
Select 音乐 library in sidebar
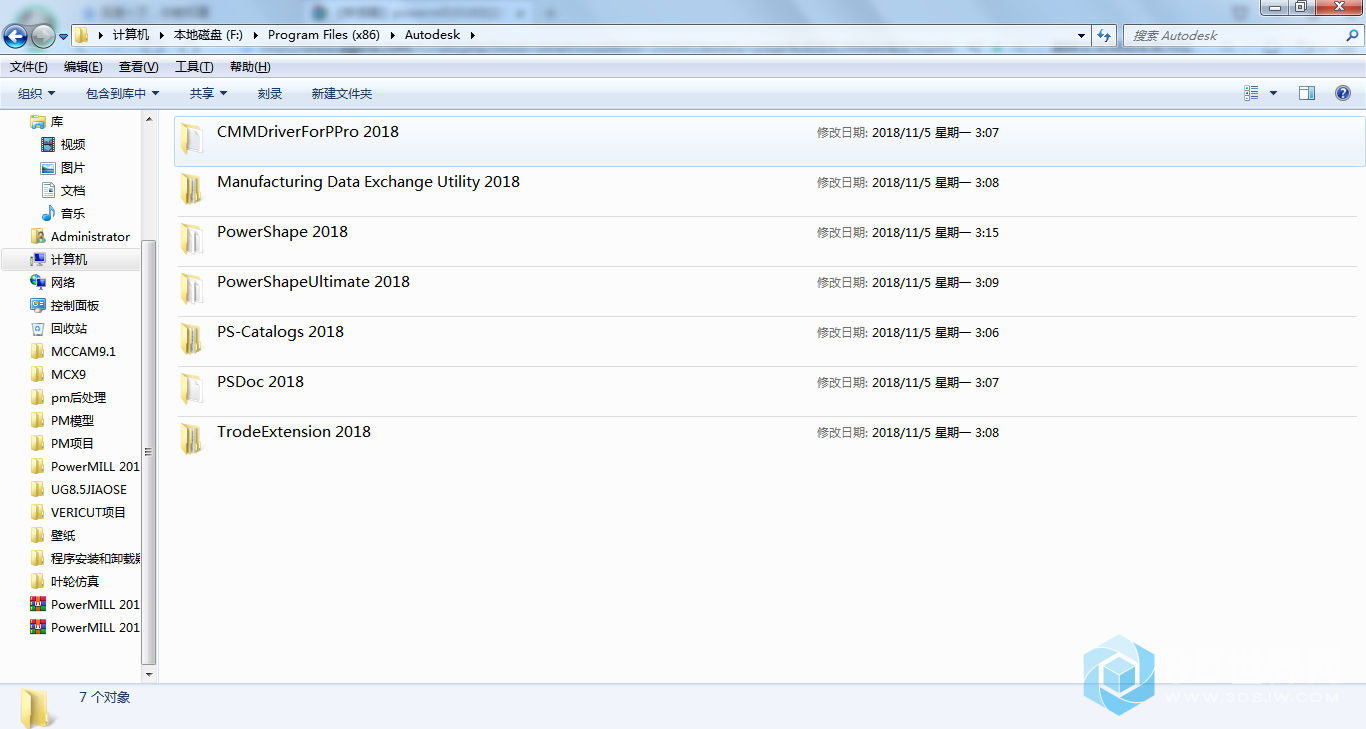[73, 213]
